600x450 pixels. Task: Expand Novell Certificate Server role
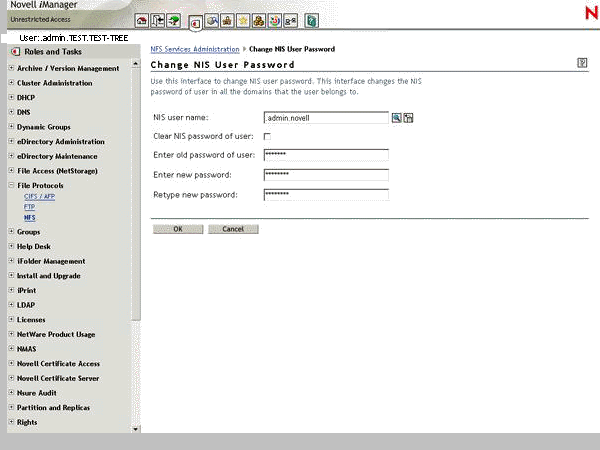(x=11, y=378)
